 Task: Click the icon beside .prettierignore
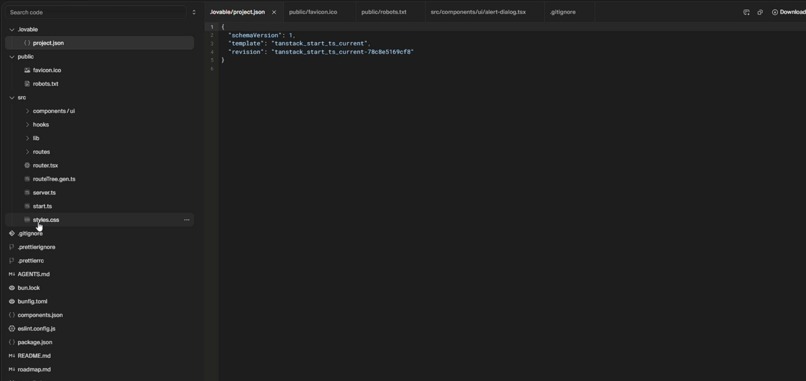click(12, 247)
